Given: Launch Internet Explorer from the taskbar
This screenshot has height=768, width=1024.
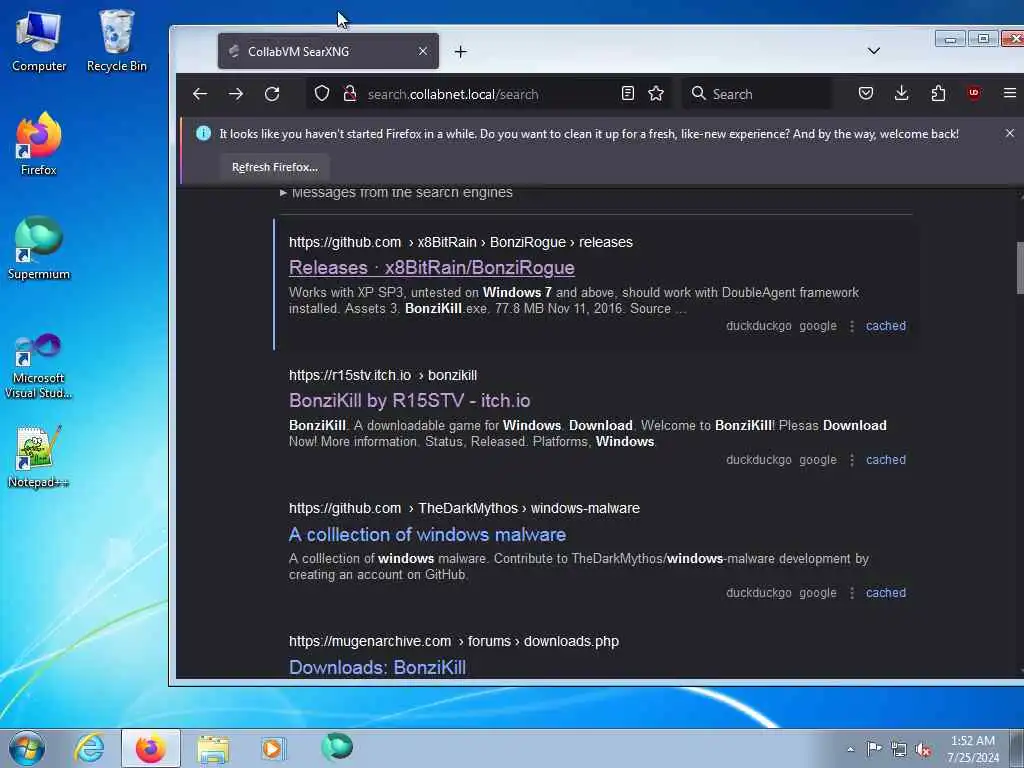Looking at the screenshot, I should click(x=88, y=748).
